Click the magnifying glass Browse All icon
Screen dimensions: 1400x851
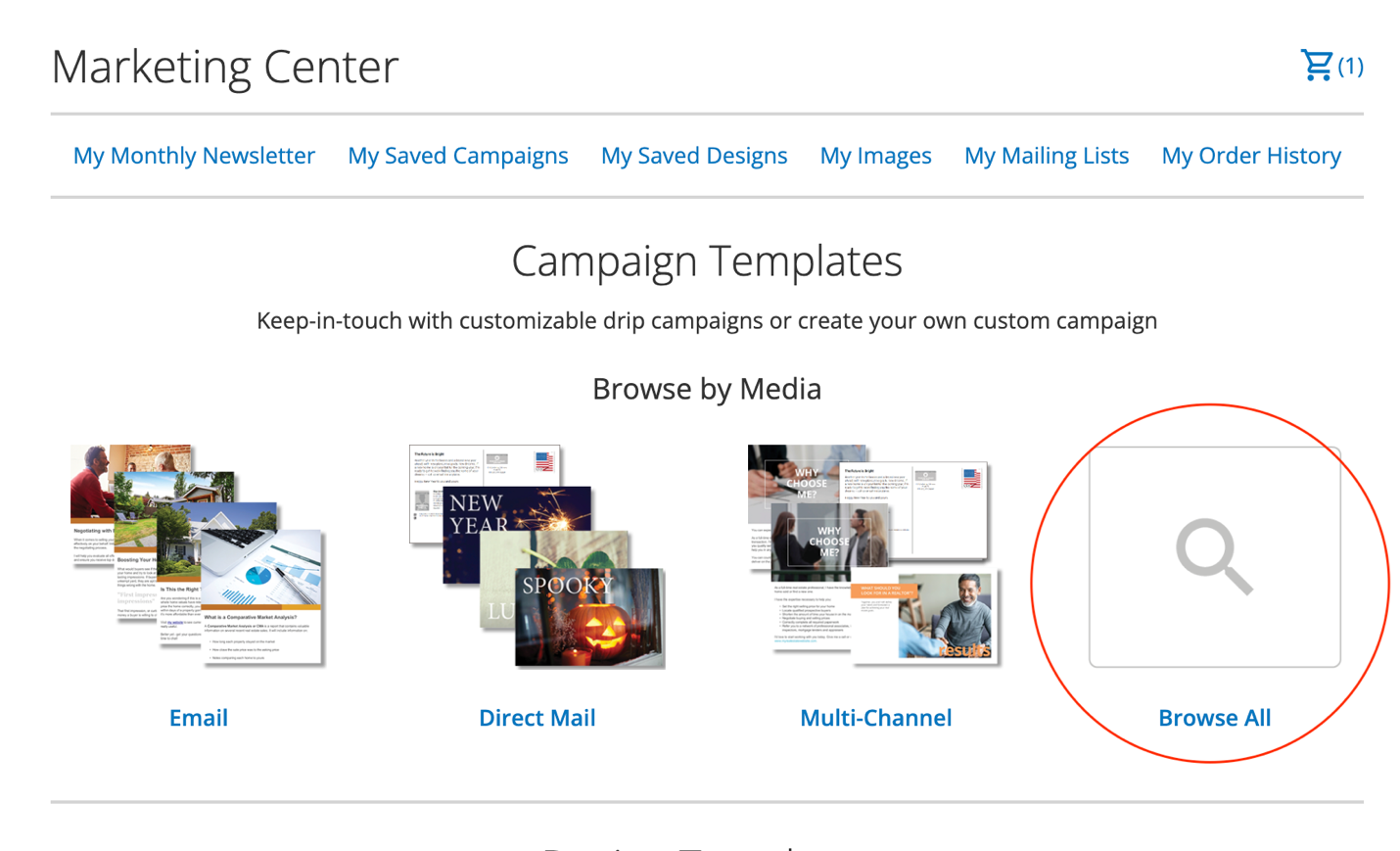pos(1214,556)
